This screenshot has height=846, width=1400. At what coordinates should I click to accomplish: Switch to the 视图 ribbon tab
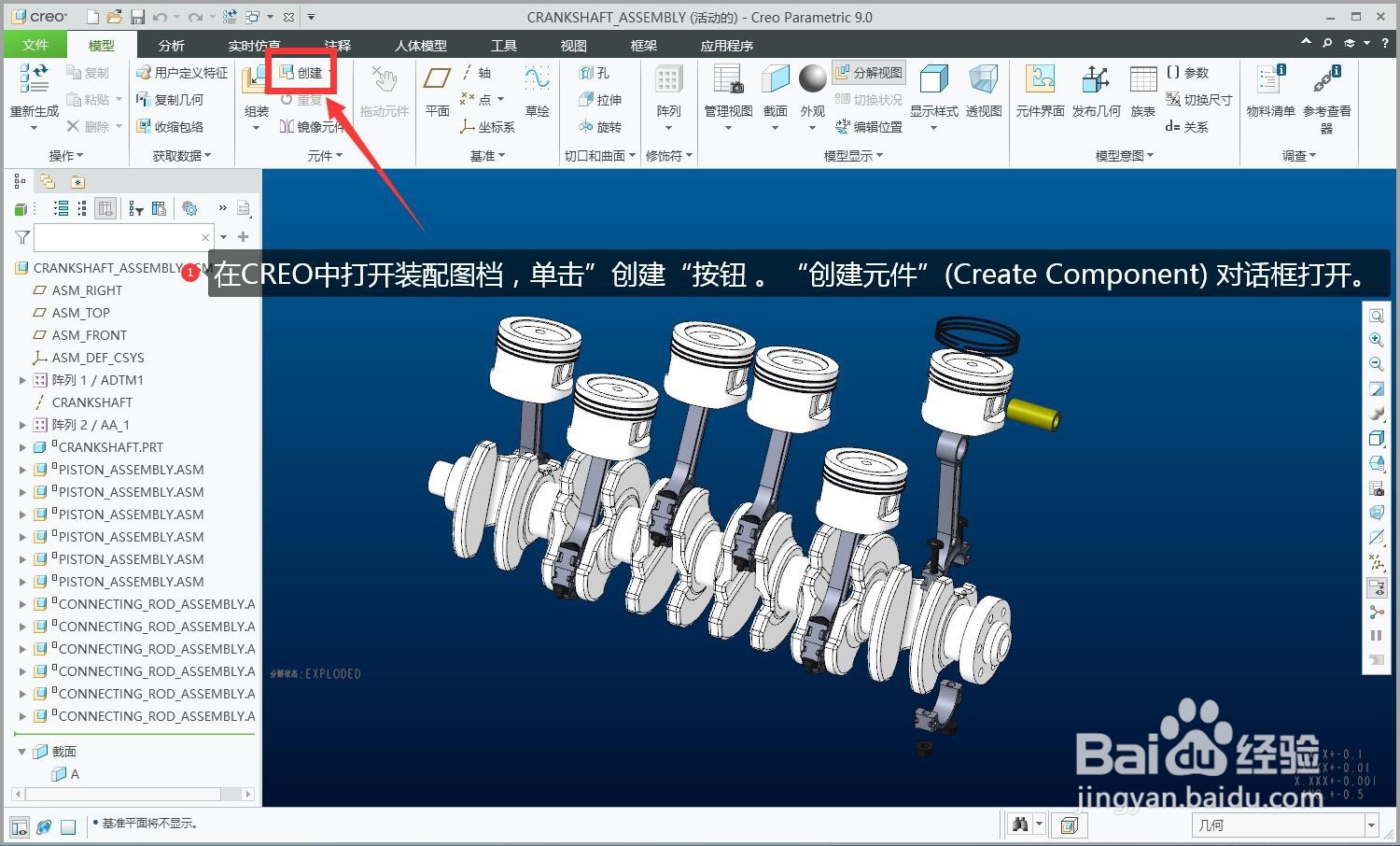(573, 45)
